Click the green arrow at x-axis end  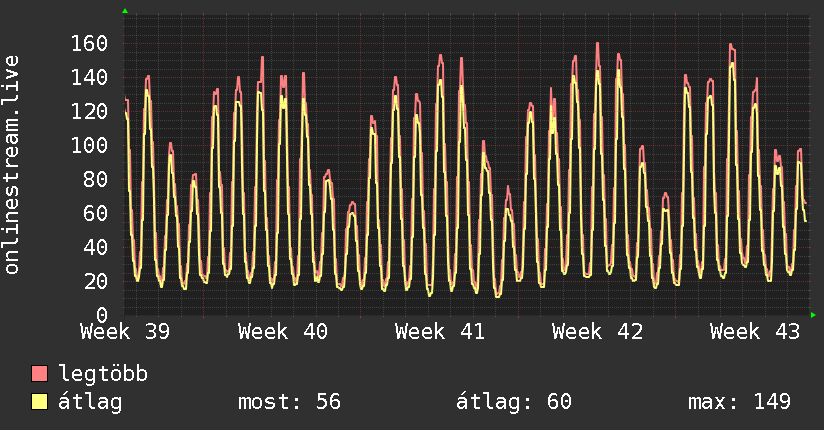[813, 315]
